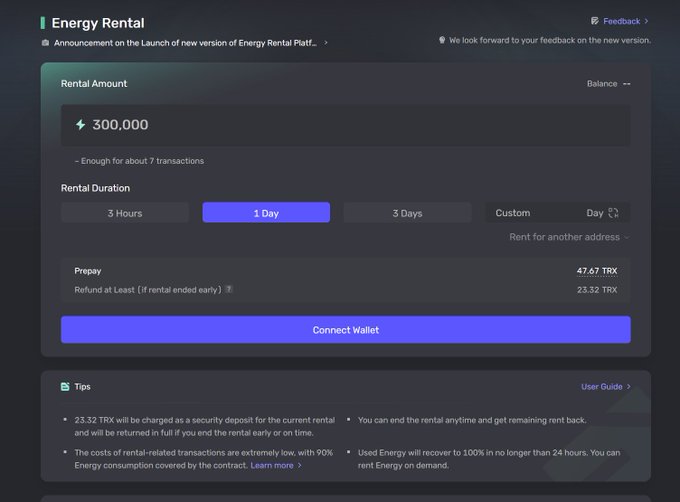Click the Rental Amount heading
This screenshot has height=502, width=680.
point(94,84)
